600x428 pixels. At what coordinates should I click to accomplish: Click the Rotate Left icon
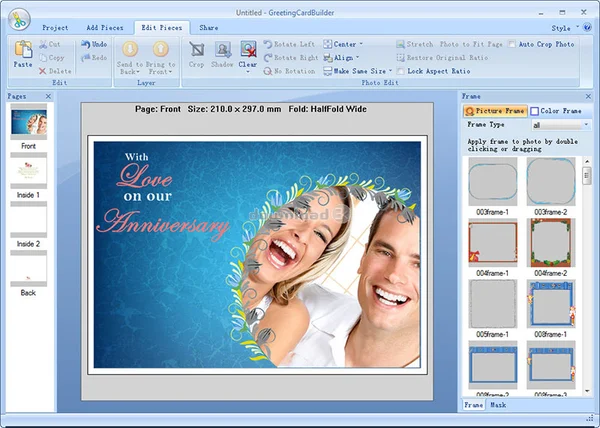click(268, 44)
